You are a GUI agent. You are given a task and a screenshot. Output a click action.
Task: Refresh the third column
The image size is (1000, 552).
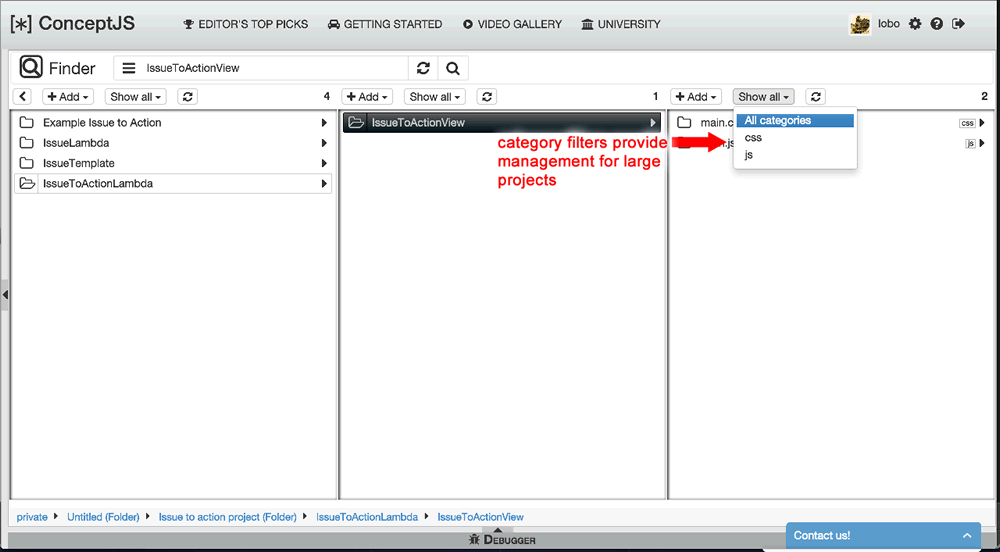coord(816,97)
